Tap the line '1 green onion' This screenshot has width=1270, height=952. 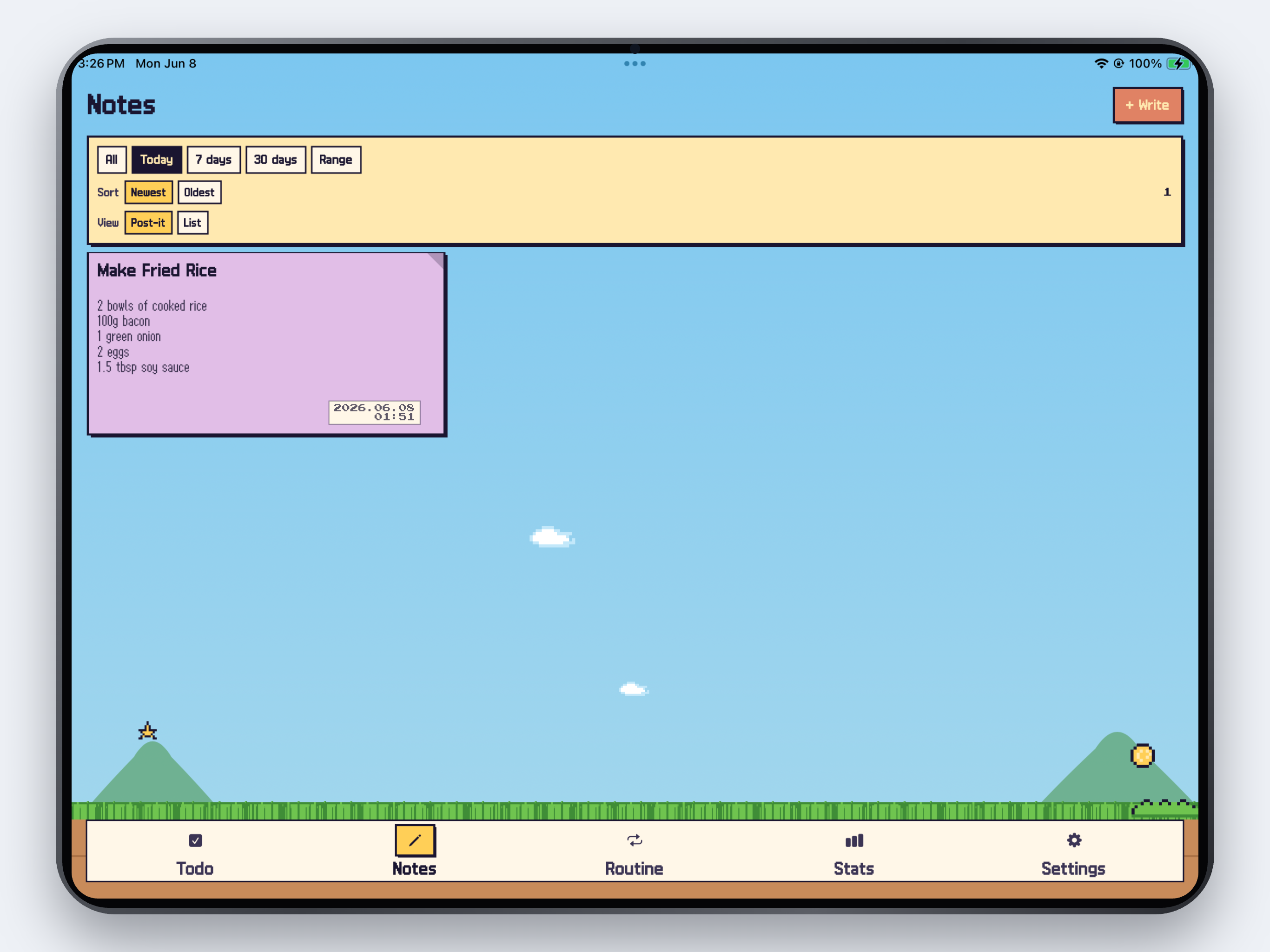tap(129, 337)
